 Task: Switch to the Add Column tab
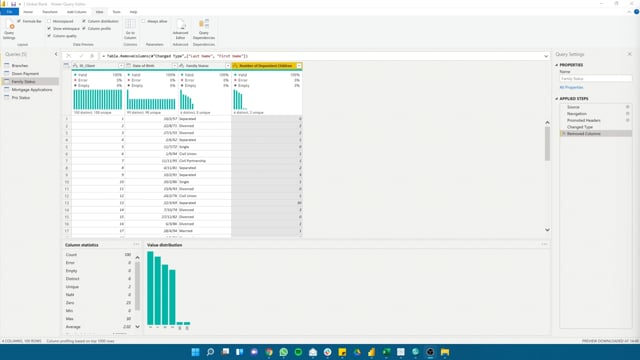[x=77, y=12]
